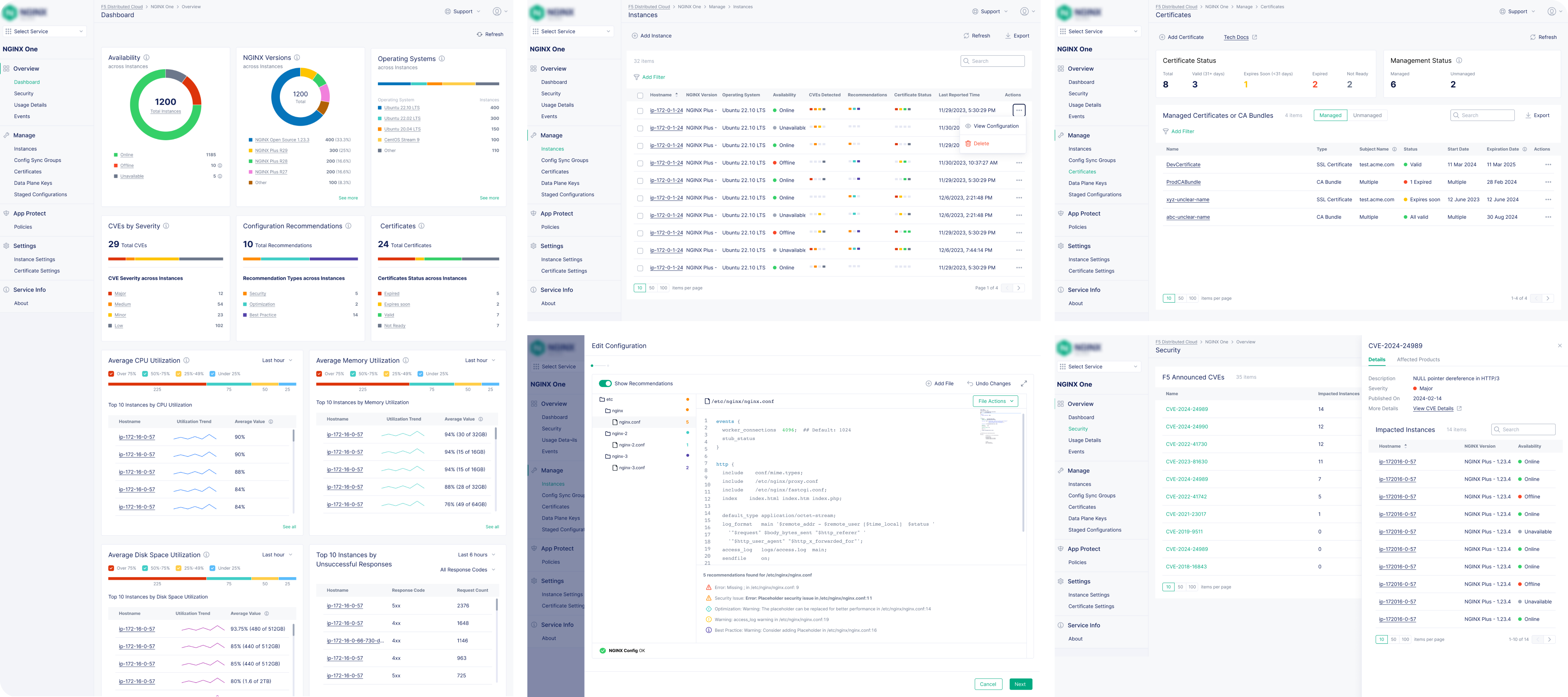Screen dimensions: 1568x697
Task: Open the All Response Codes dropdown
Action: [467, 570]
